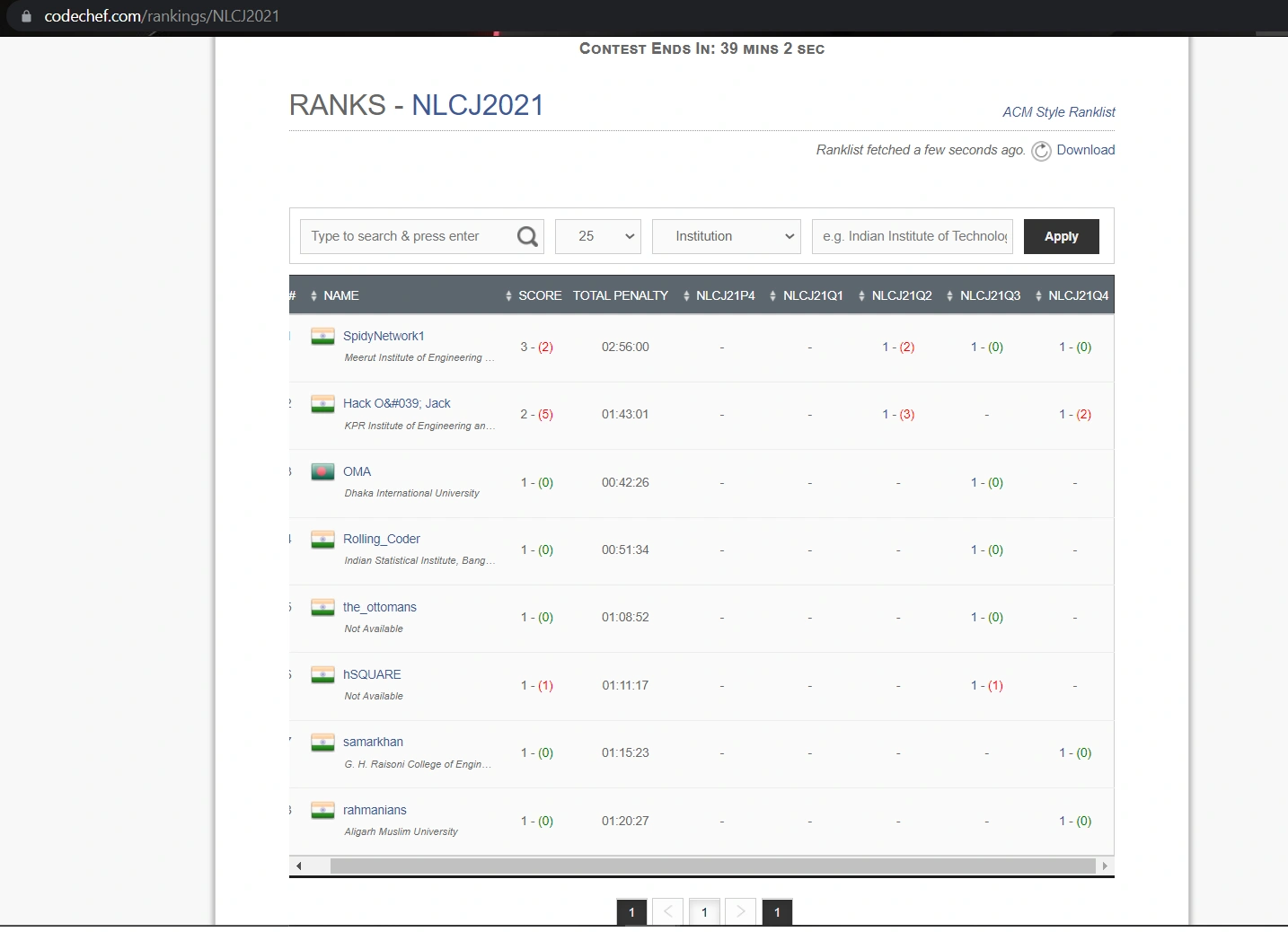Click the_ottomans' penalty 01:08:52
Image resolution: width=1288 pixels, height=932 pixels.
tap(625, 617)
